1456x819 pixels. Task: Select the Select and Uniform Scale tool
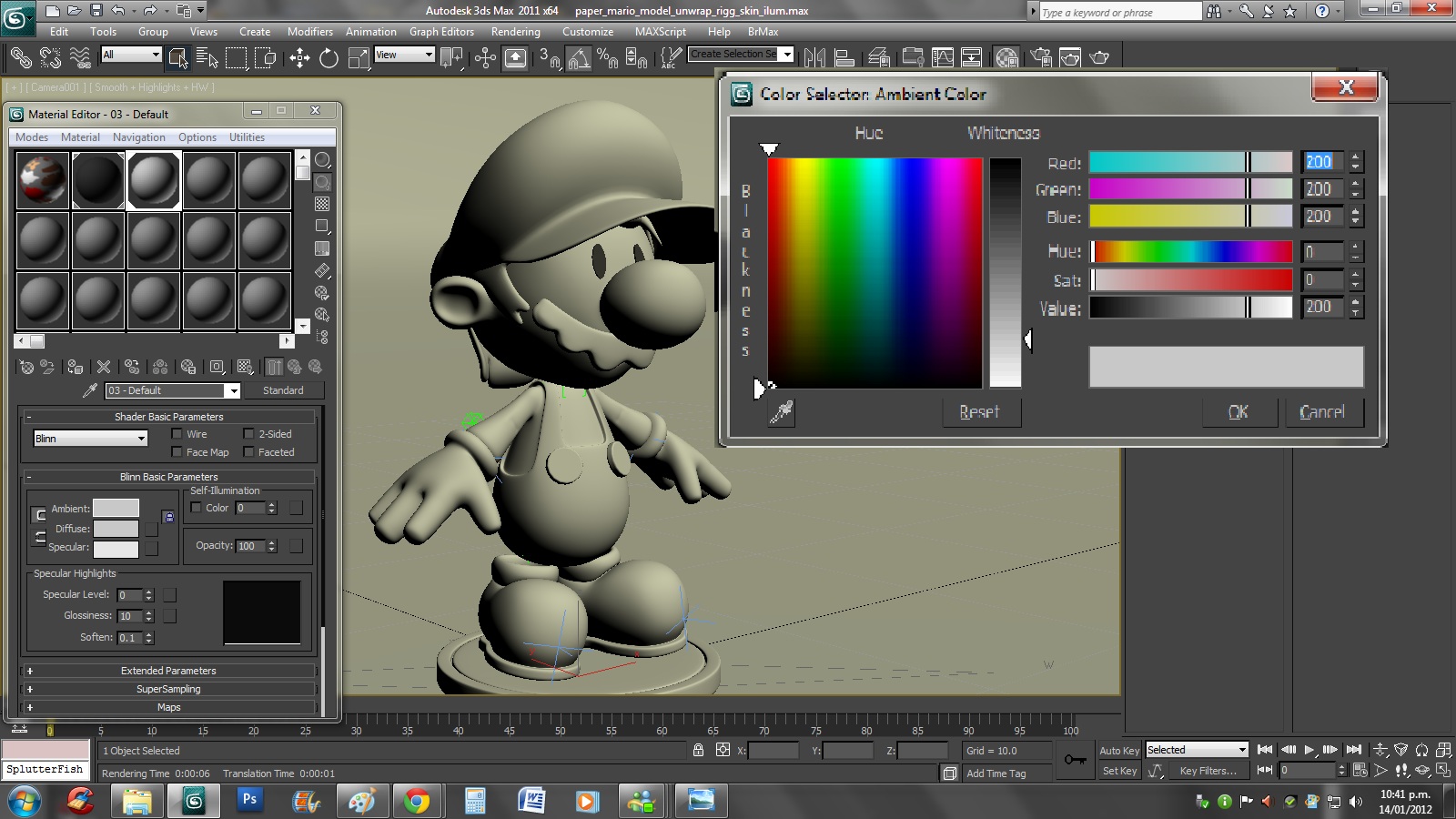pos(359,58)
